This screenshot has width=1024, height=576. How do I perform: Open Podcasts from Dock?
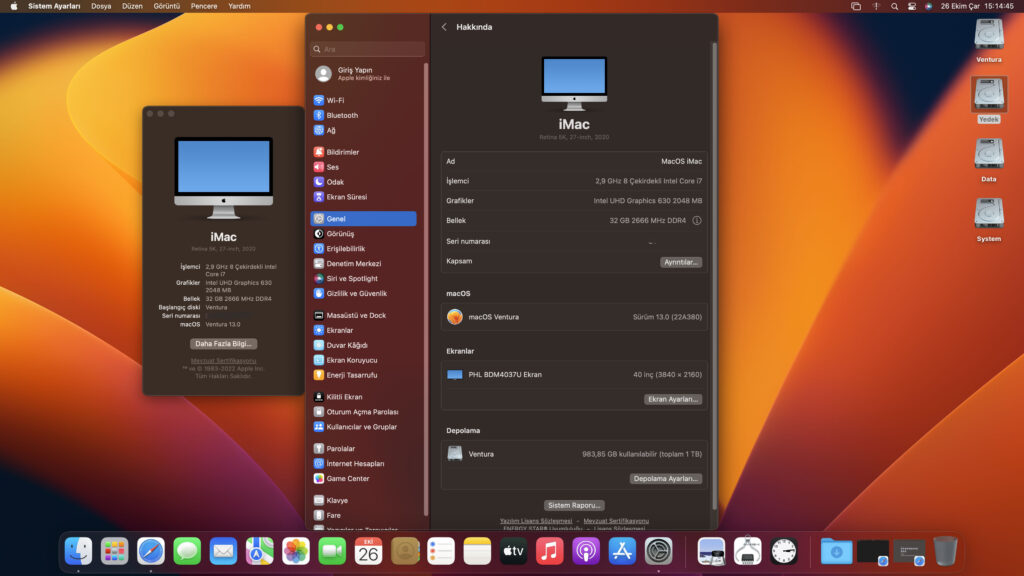click(x=586, y=551)
